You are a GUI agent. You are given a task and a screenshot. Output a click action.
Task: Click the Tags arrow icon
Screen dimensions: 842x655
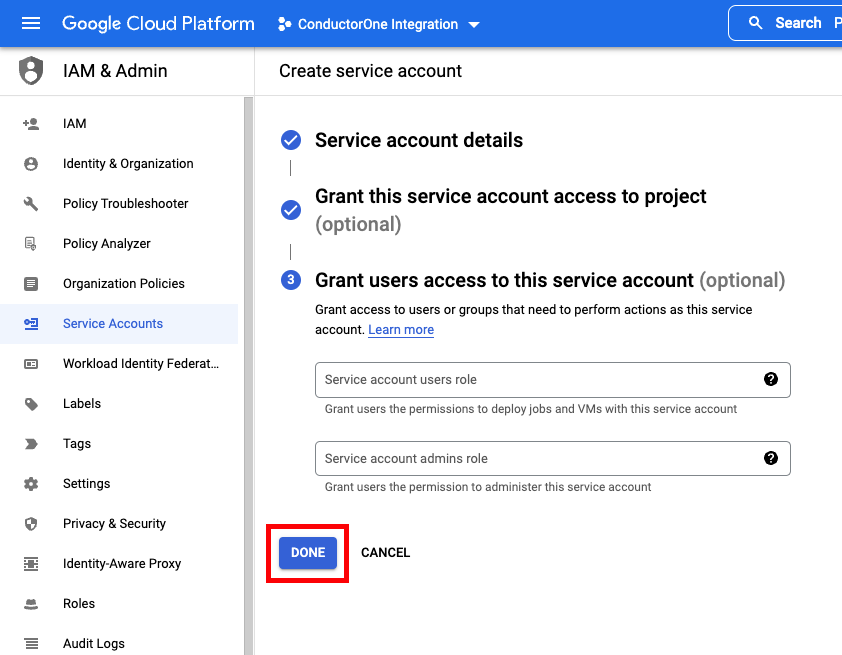tap(31, 444)
